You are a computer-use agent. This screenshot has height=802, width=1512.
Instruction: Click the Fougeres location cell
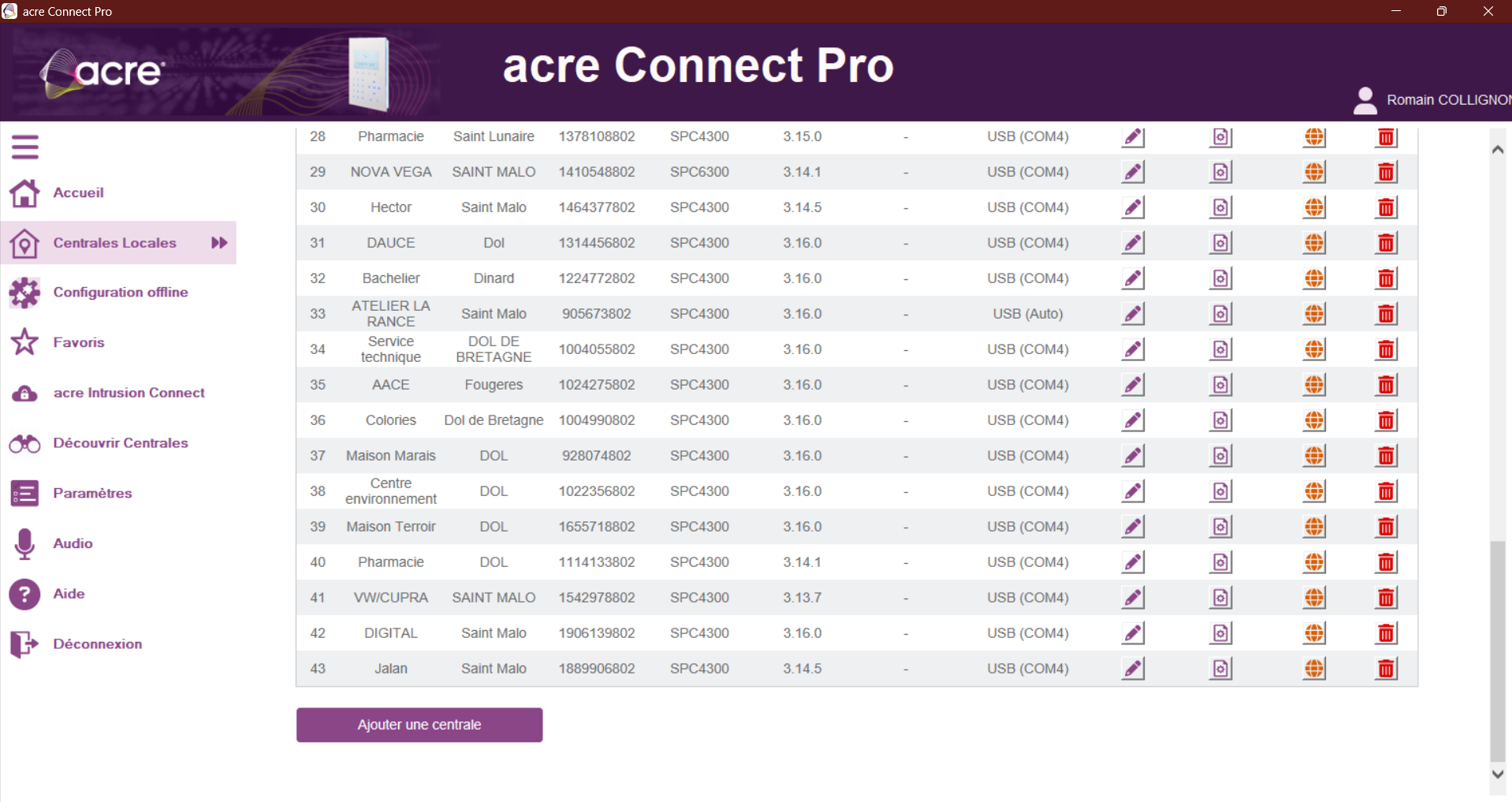[x=493, y=385]
